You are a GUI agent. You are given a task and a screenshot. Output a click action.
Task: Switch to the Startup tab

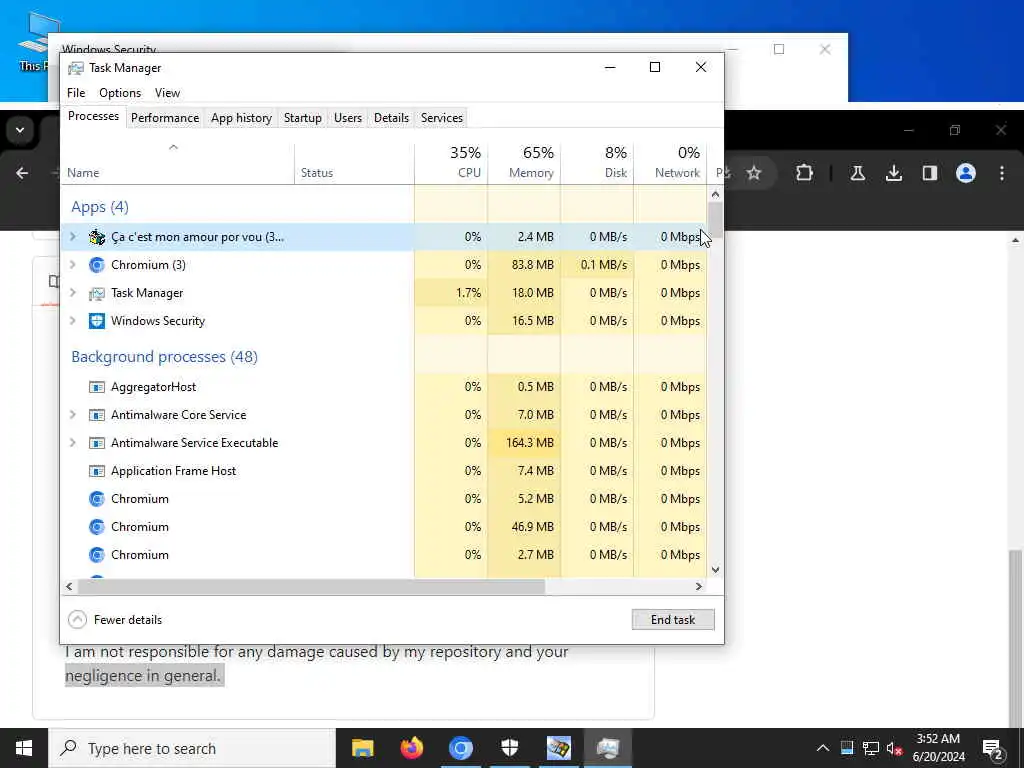(302, 118)
